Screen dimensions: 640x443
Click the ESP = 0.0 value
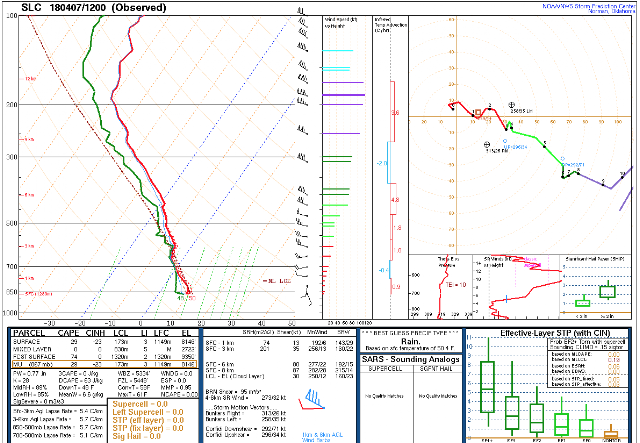(173, 381)
